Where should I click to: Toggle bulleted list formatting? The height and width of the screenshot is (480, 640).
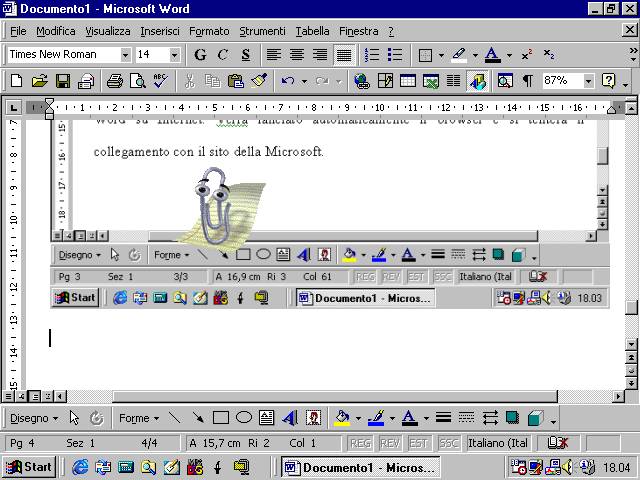[395, 55]
